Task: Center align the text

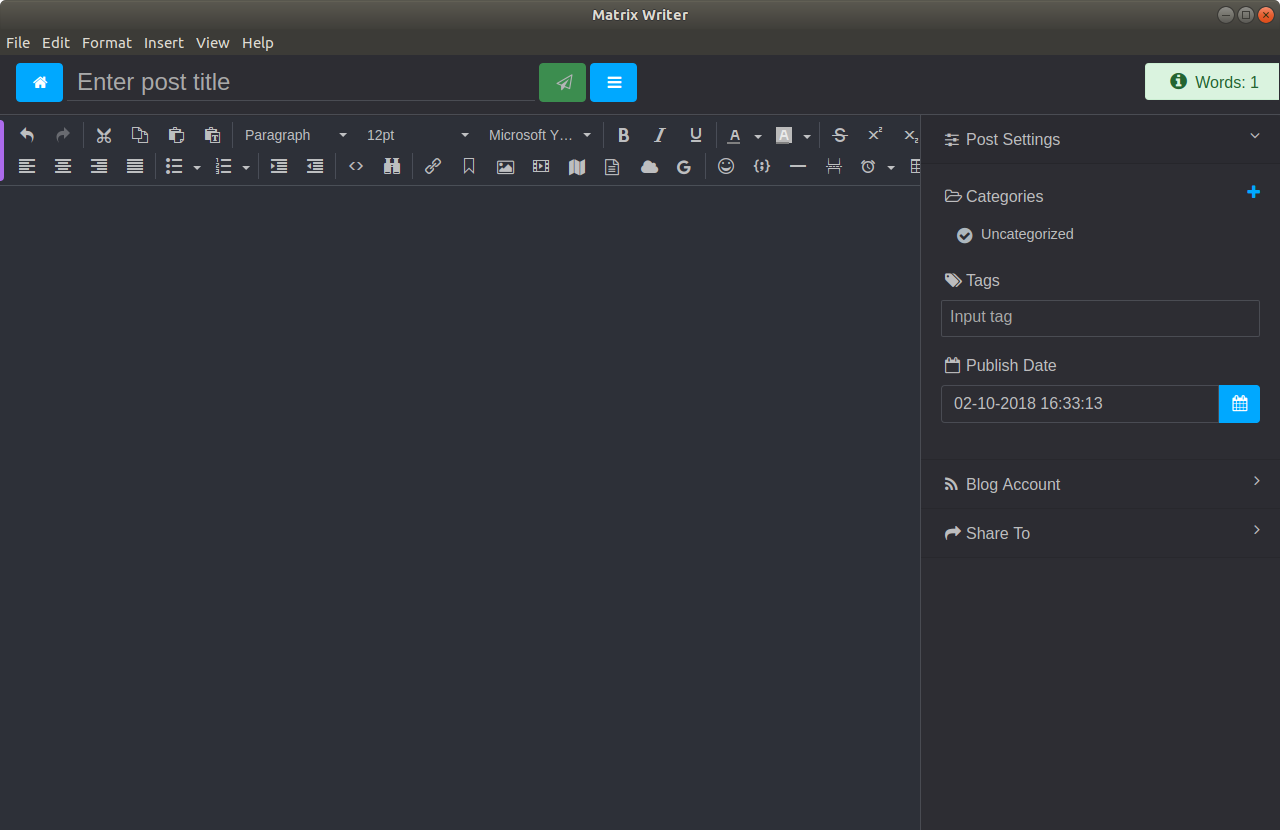Action: (63, 167)
